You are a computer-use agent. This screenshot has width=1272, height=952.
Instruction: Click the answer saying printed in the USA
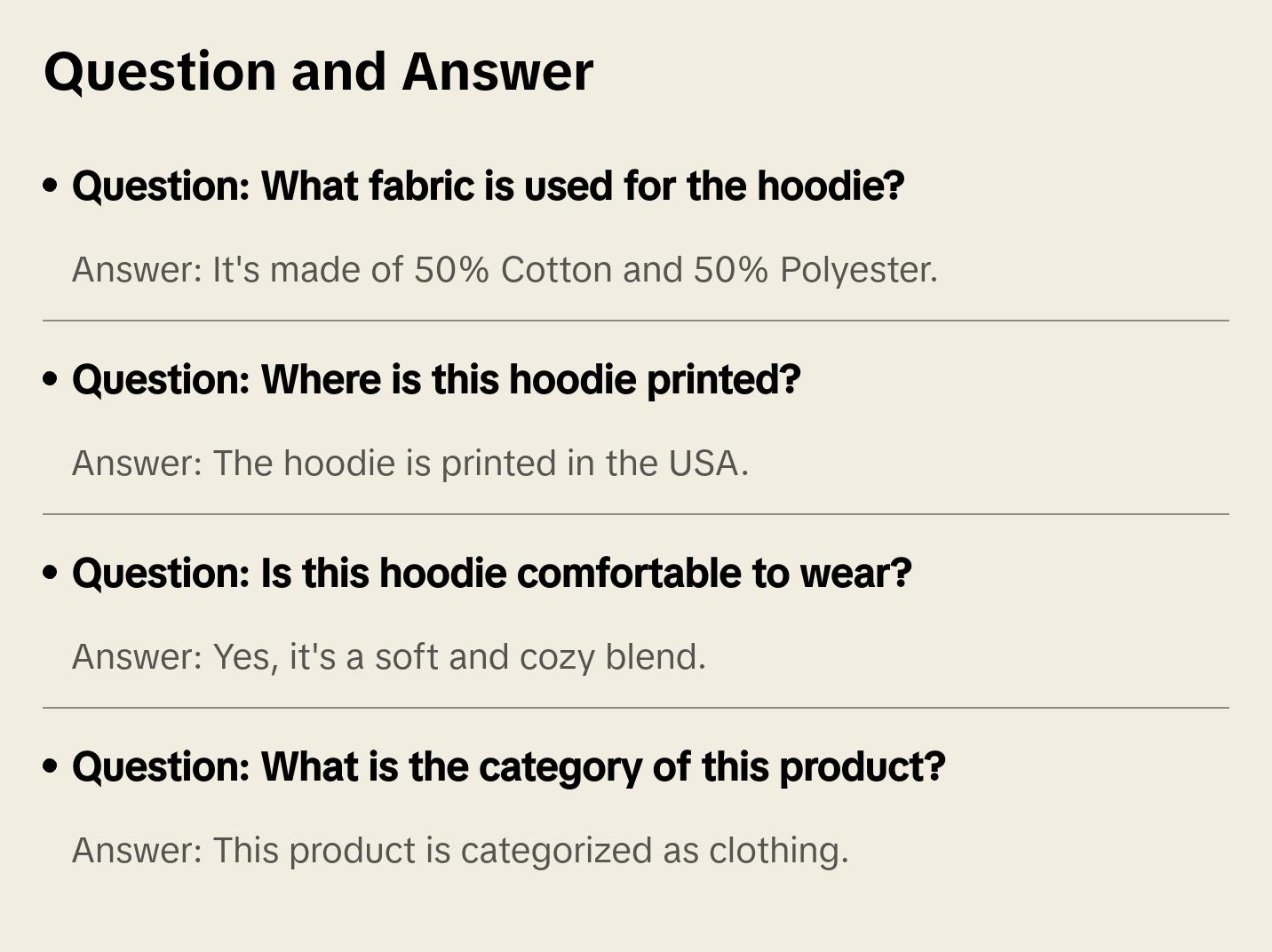[x=409, y=464]
